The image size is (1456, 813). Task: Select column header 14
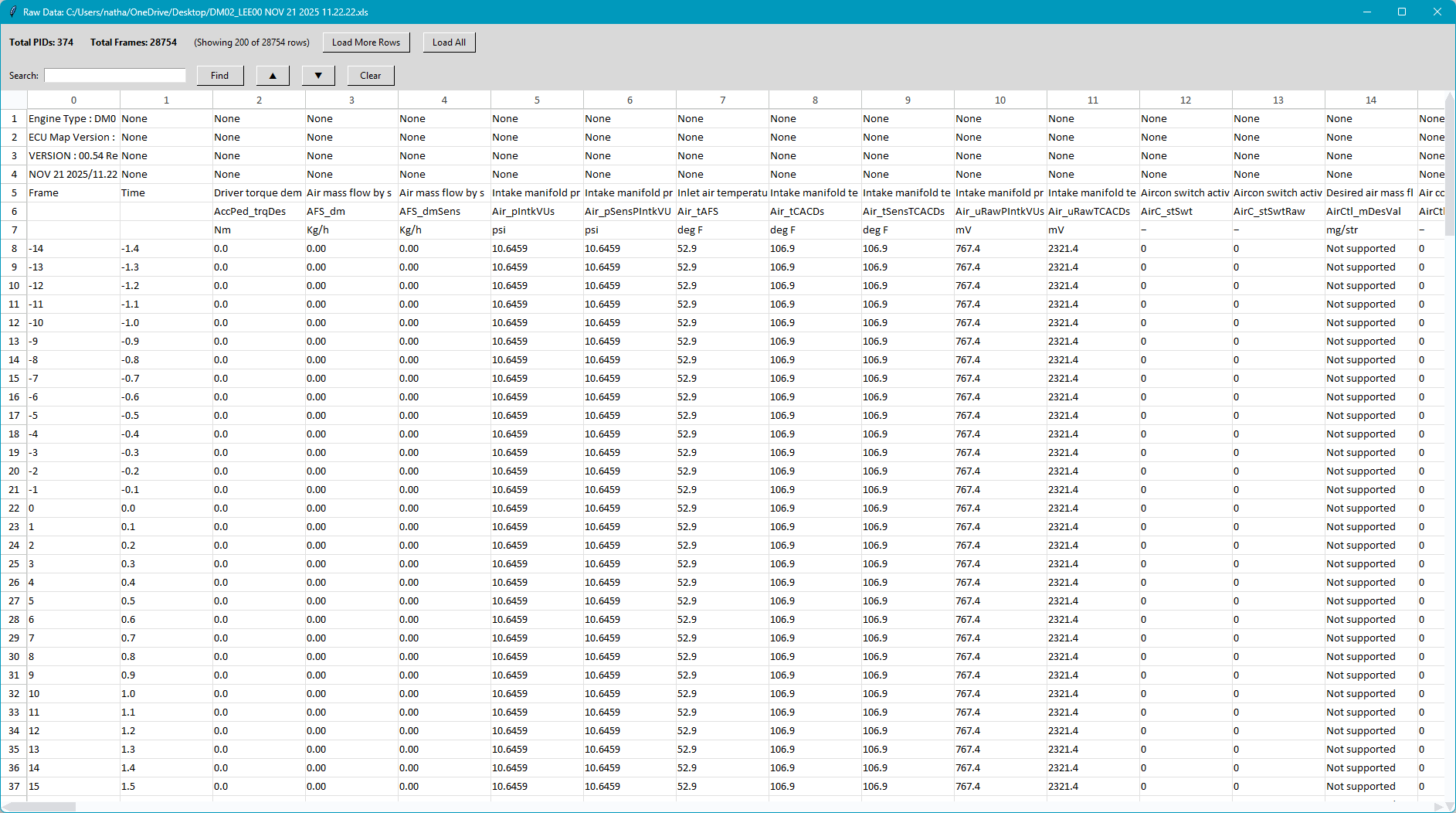tap(1371, 100)
